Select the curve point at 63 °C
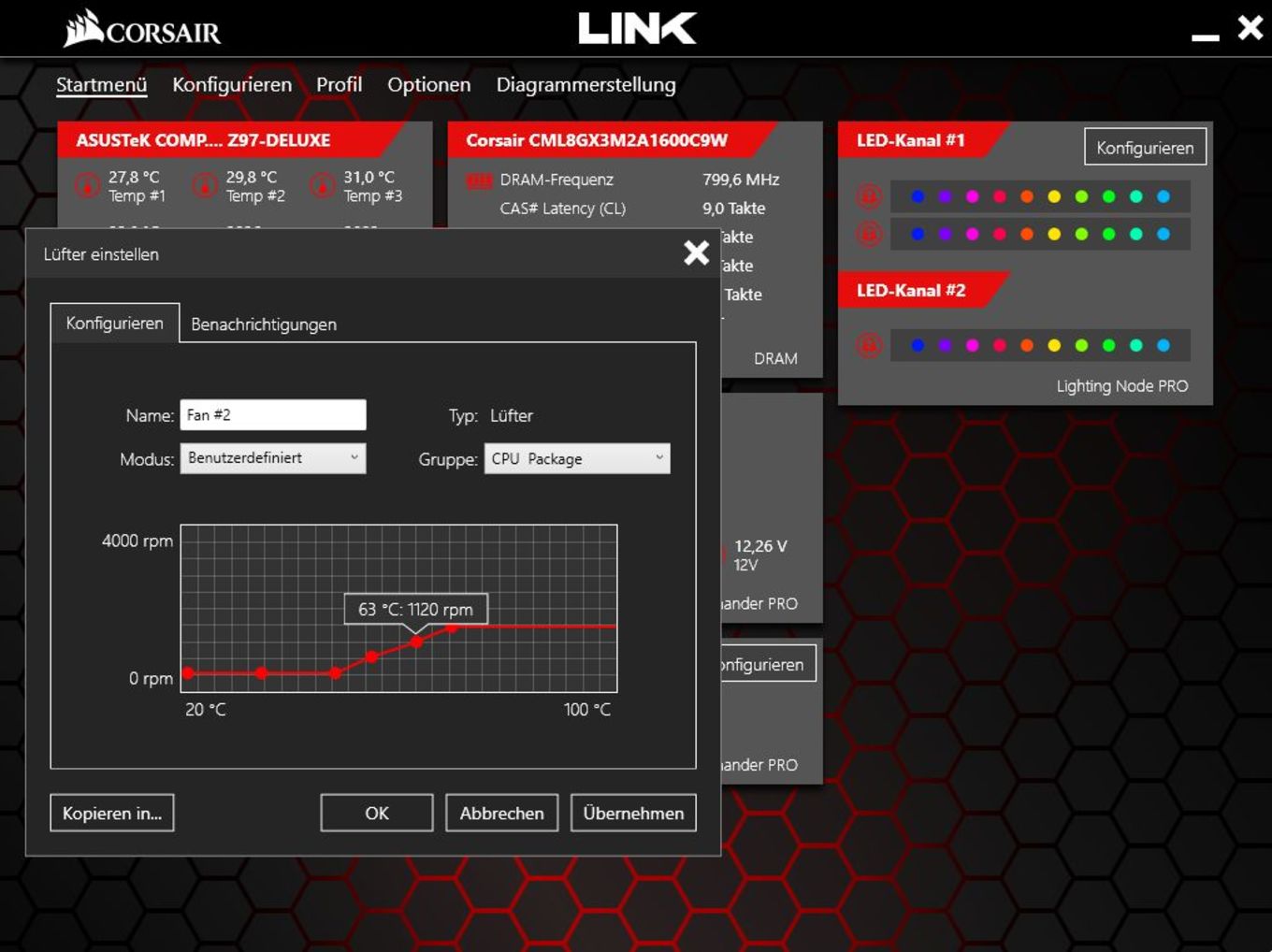 (x=416, y=642)
